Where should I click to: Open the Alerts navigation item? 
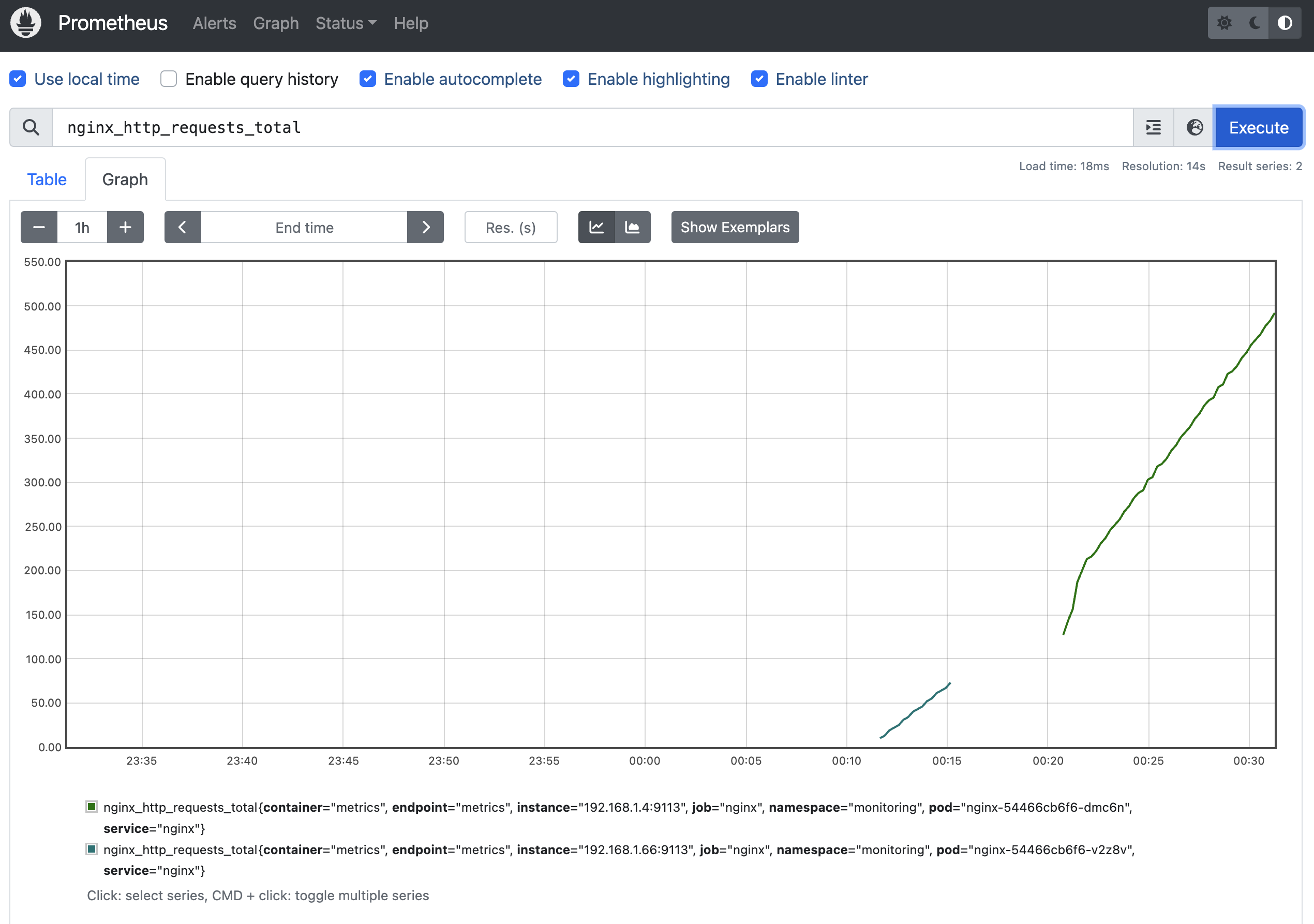pyautogui.click(x=214, y=23)
